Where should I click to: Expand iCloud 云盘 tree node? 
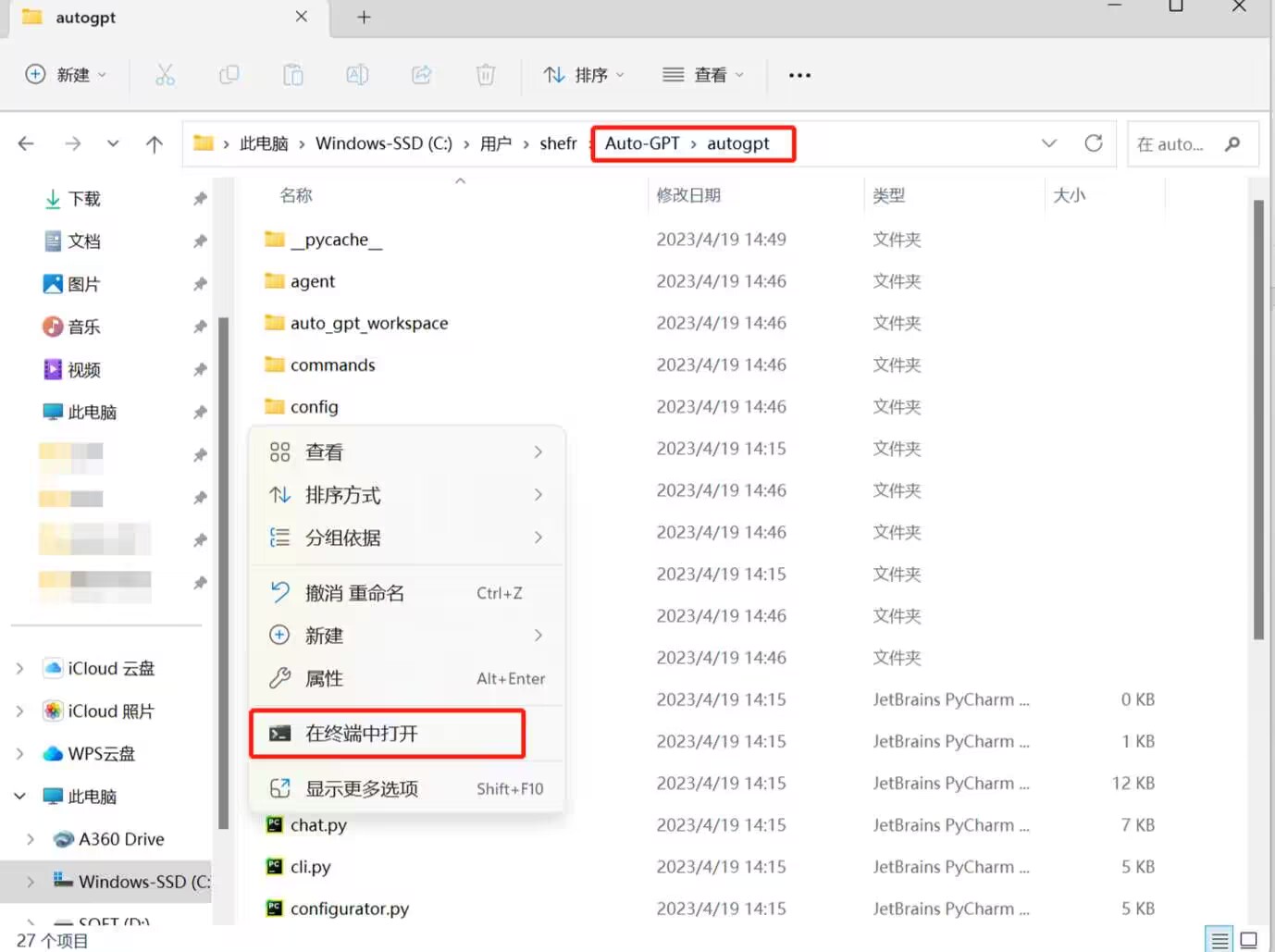pyautogui.click(x=20, y=668)
